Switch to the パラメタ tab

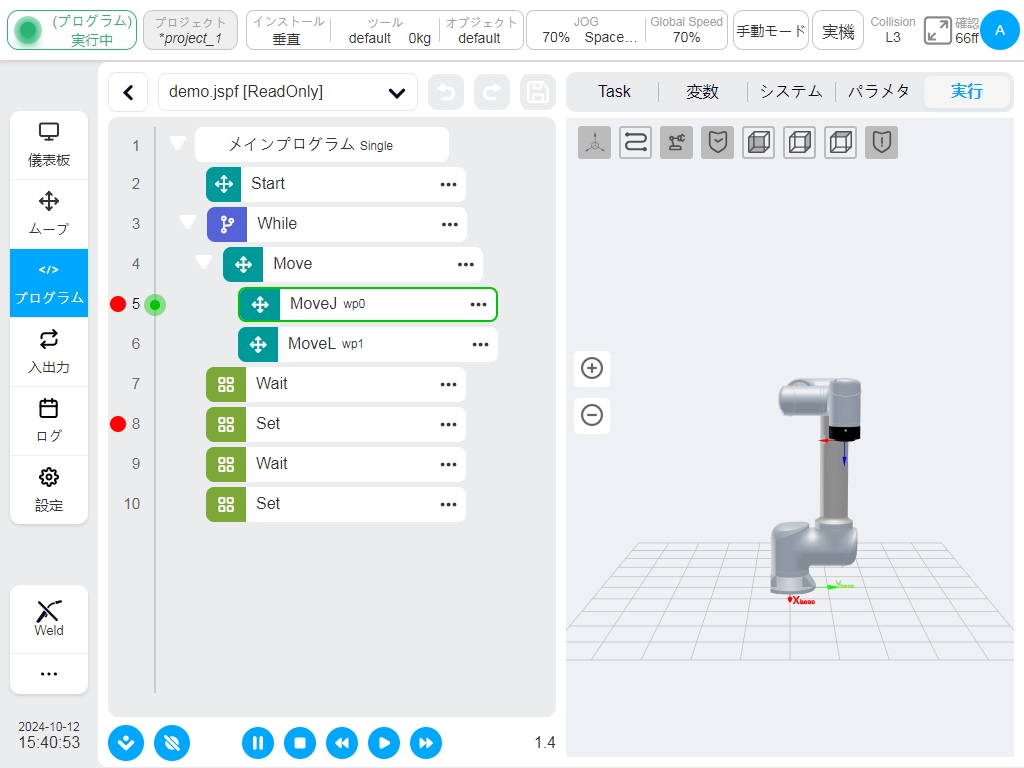tap(879, 91)
